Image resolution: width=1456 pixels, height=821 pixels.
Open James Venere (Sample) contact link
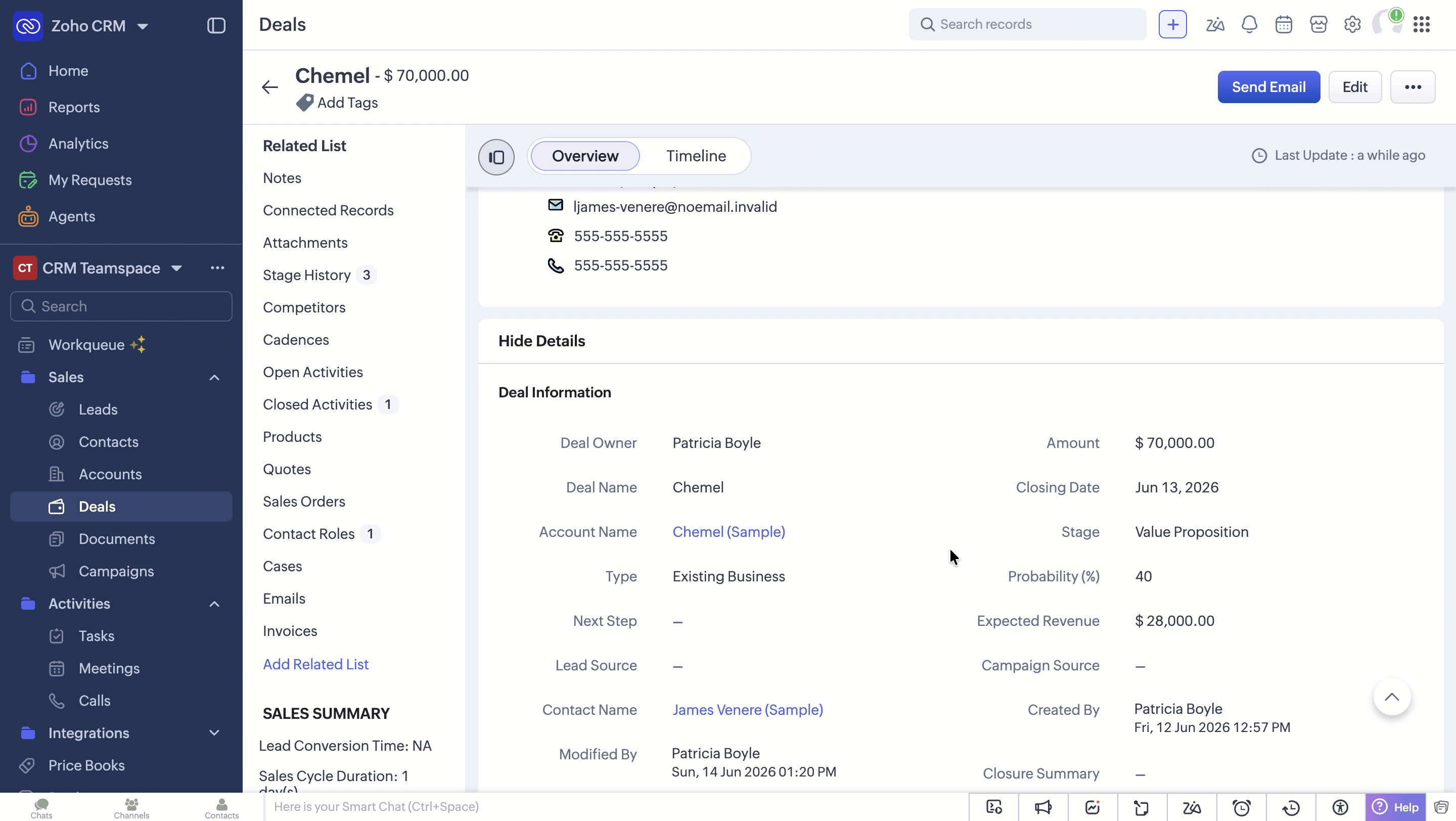747,710
